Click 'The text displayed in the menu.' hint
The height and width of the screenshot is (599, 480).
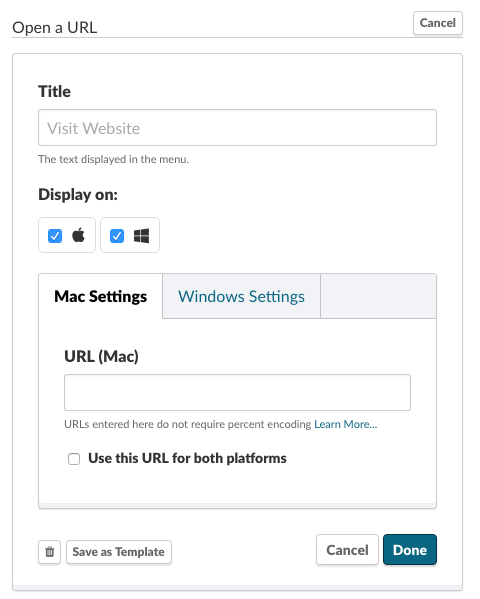tap(114, 159)
